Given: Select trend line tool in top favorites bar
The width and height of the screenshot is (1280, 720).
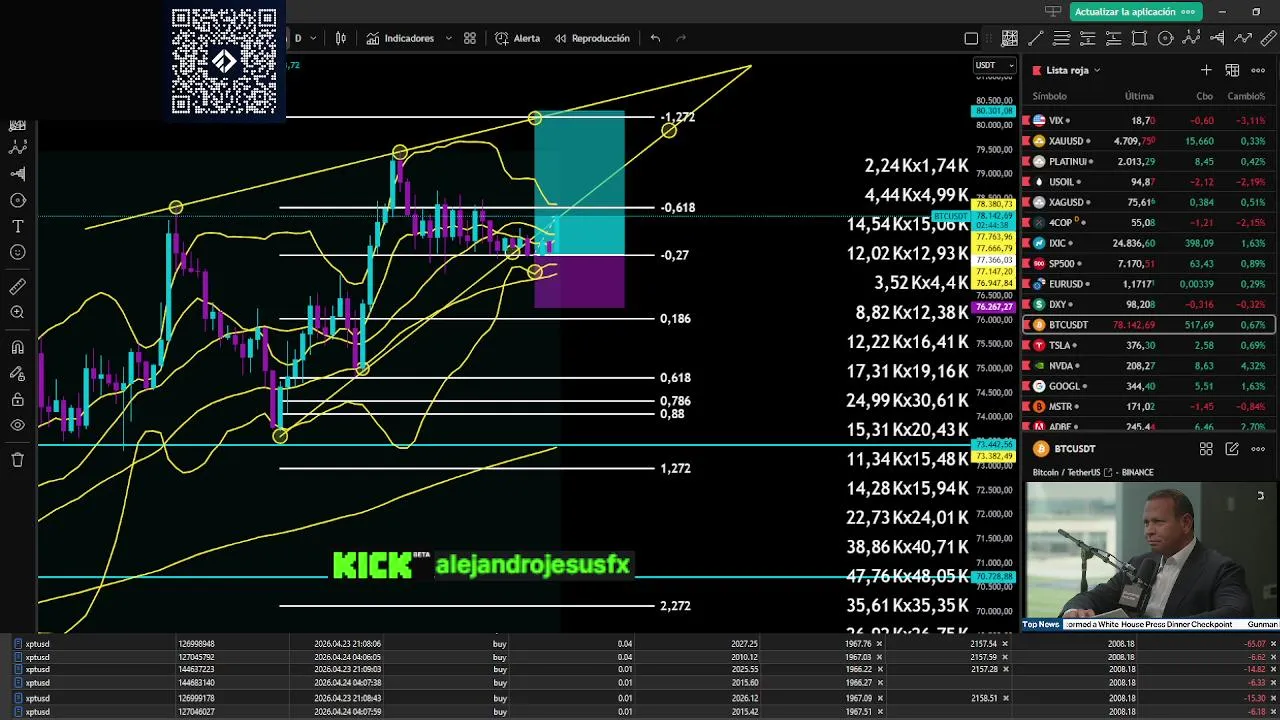Looking at the screenshot, I should pos(1036,39).
